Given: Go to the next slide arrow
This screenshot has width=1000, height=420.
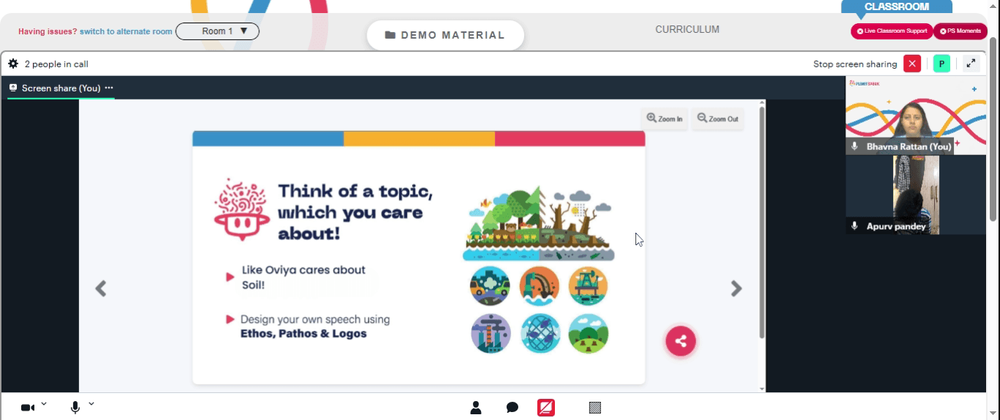Looking at the screenshot, I should click(x=737, y=289).
